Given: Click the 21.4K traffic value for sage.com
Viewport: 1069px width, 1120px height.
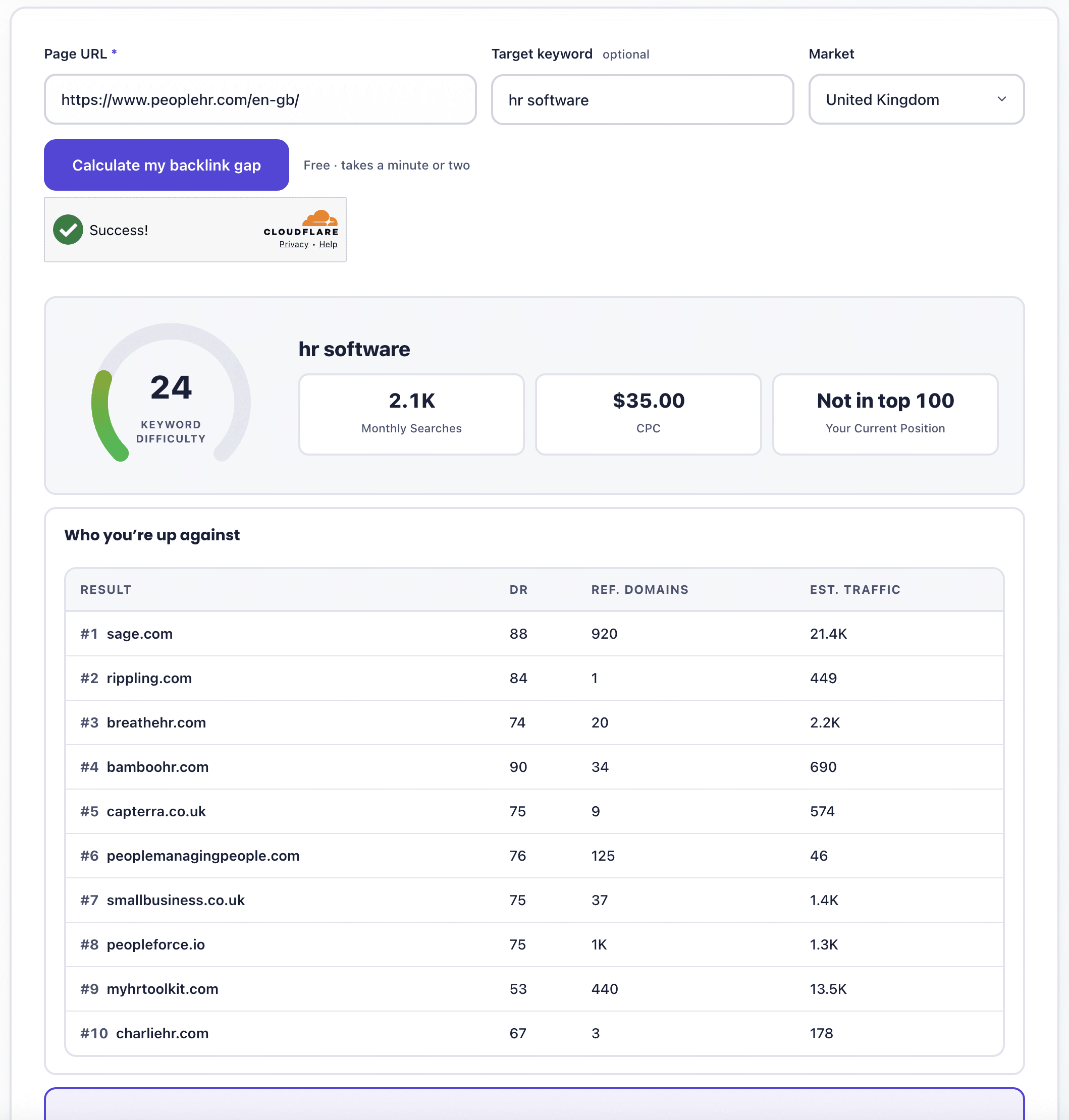Looking at the screenshot, I should (x=829, y=634).
